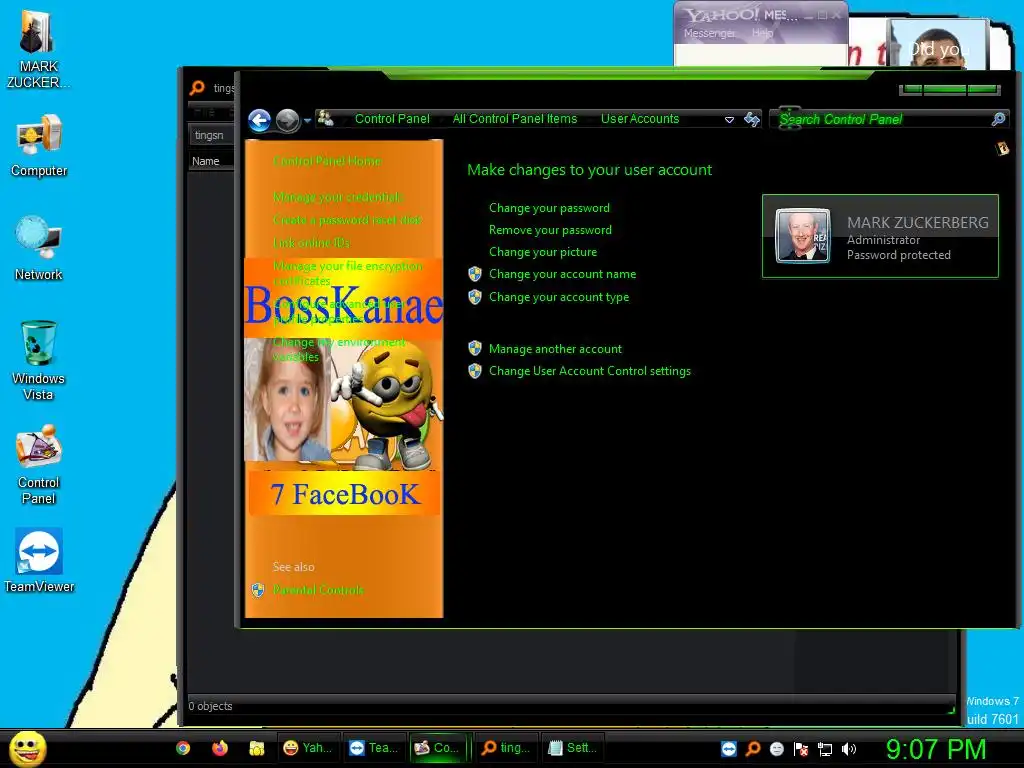Open recent pages dropdown beside Forward arrow
Screen dimensions: 1024x768
tap(307, 121)
